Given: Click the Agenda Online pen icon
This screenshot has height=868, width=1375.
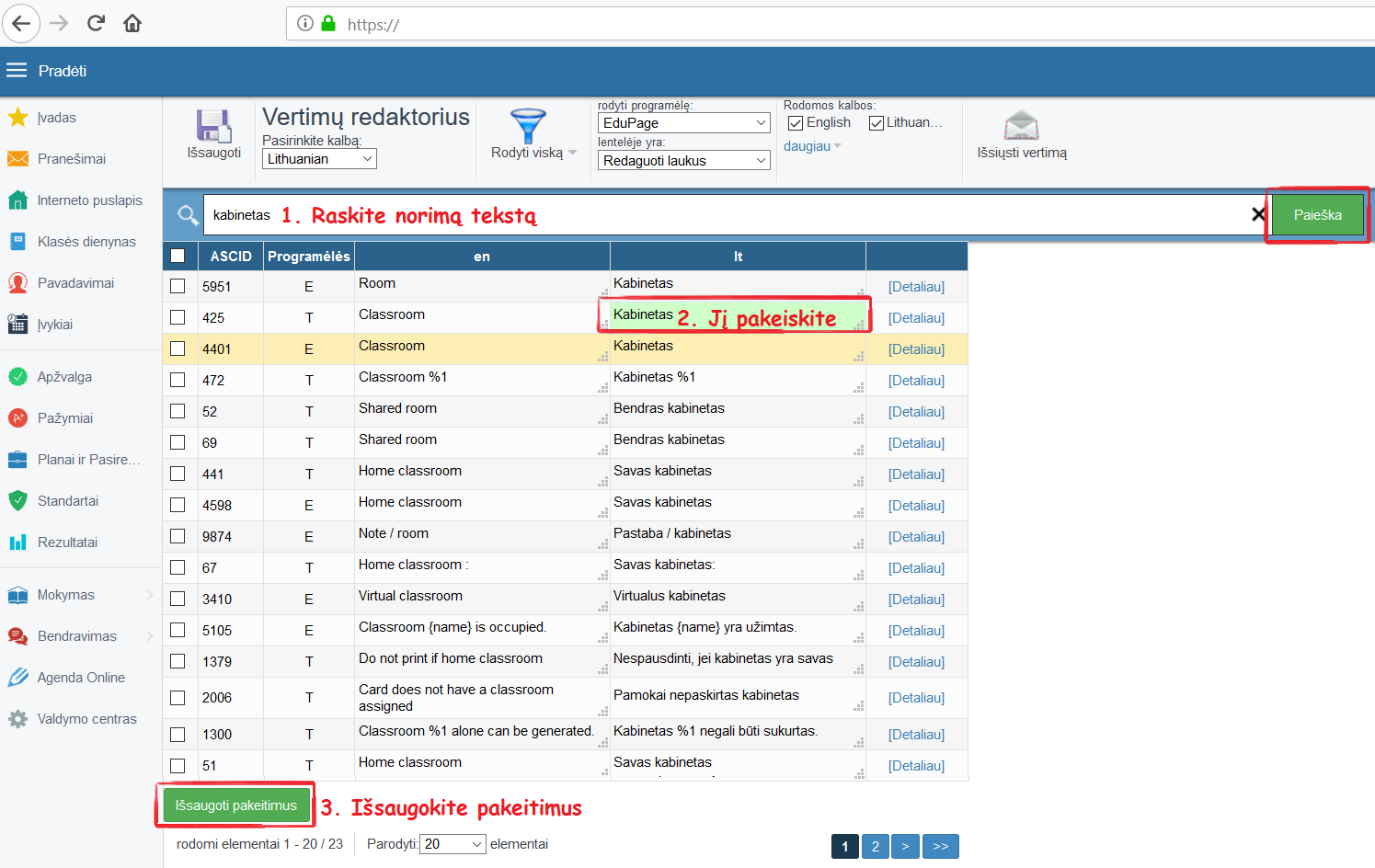Looking at the screenshot, I should pyautogui.click(x=17, y=678).
